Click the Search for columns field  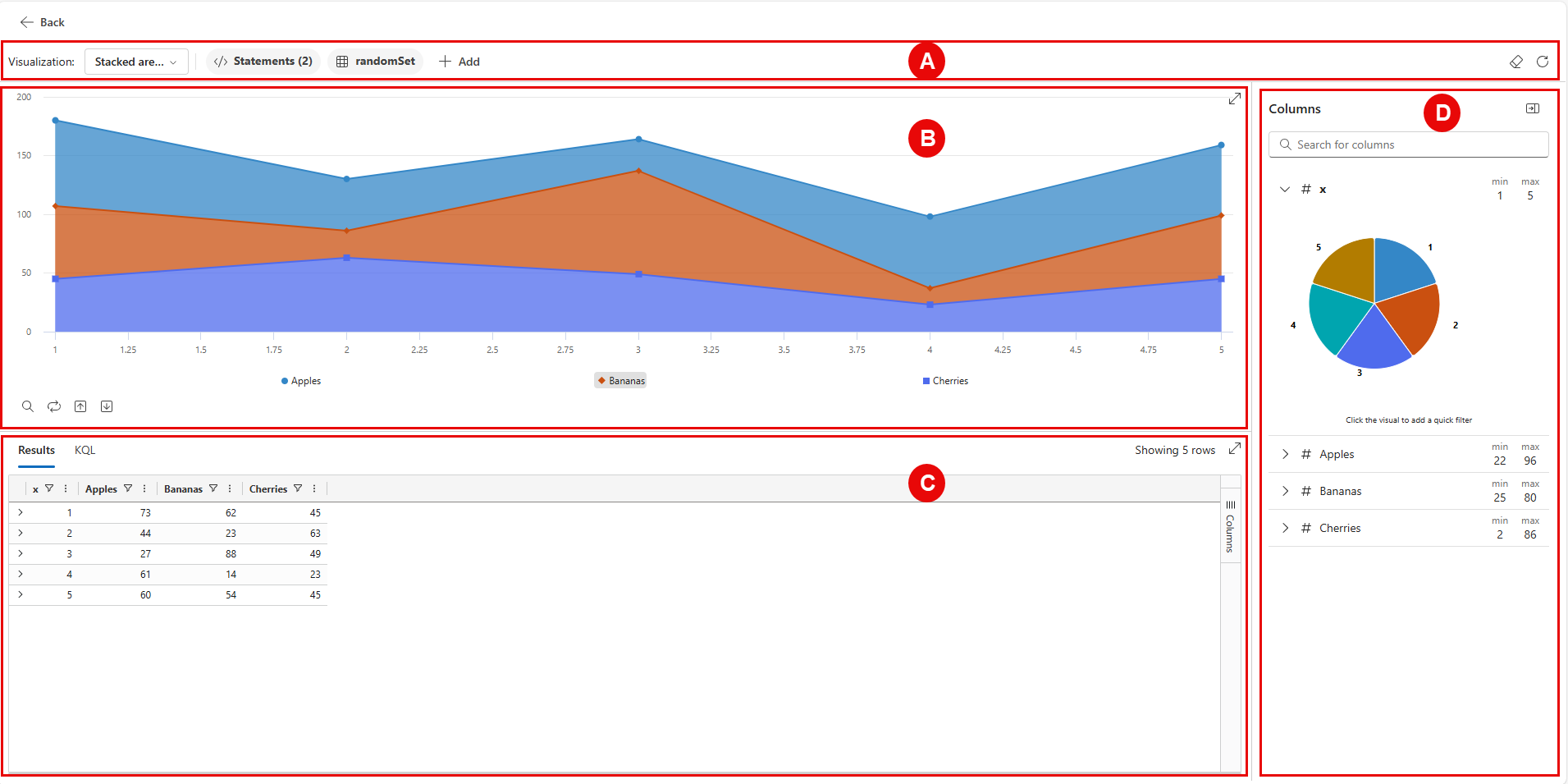click(1408, 144)
